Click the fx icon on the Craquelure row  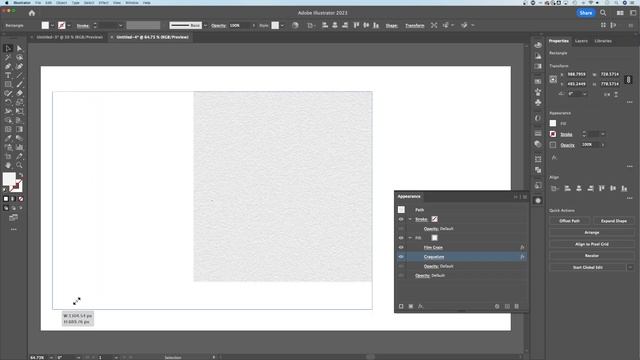coord(522,257)
